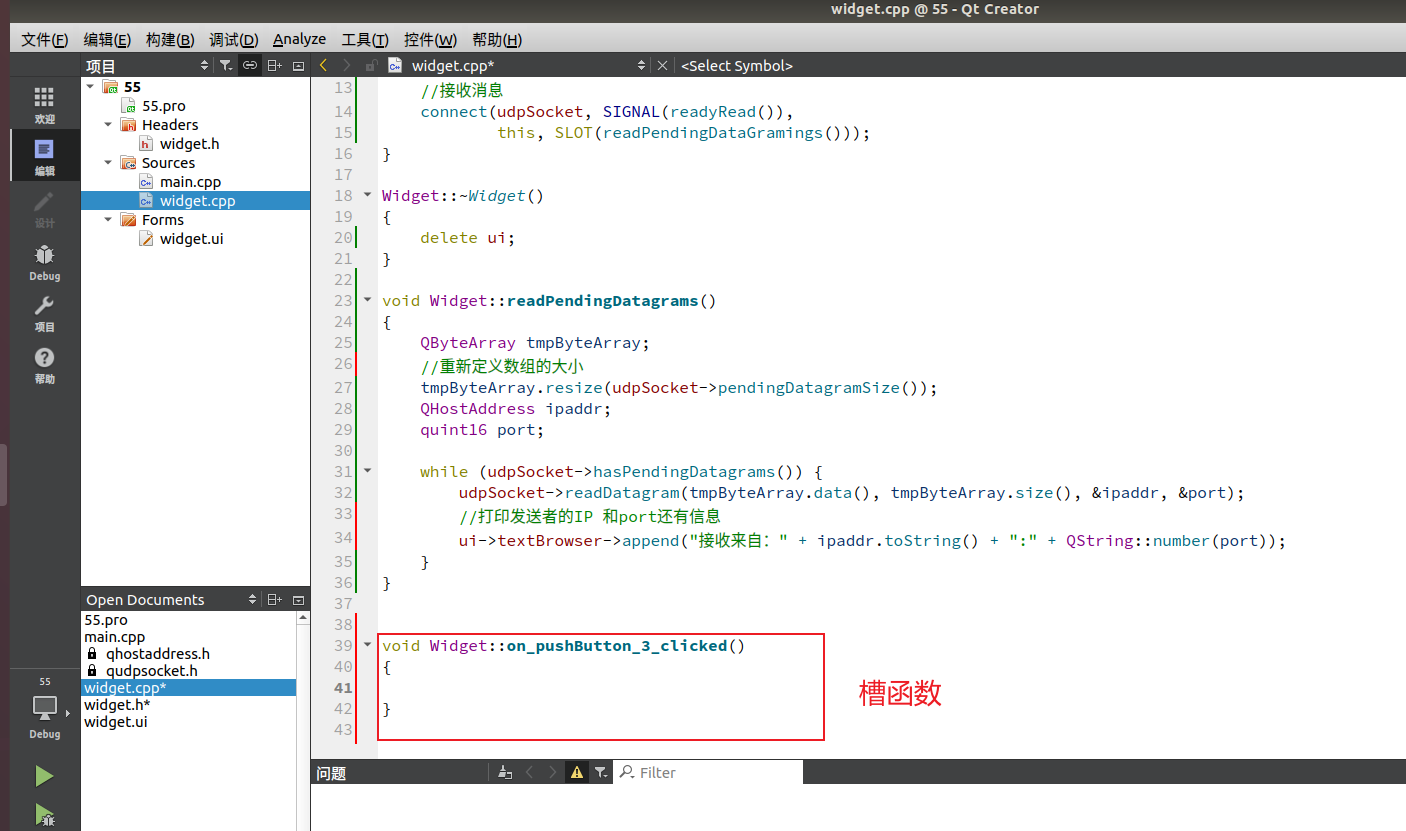1406x831 pixels.
Task: Collapse the Forms folder
Action: tap(108, 220)
